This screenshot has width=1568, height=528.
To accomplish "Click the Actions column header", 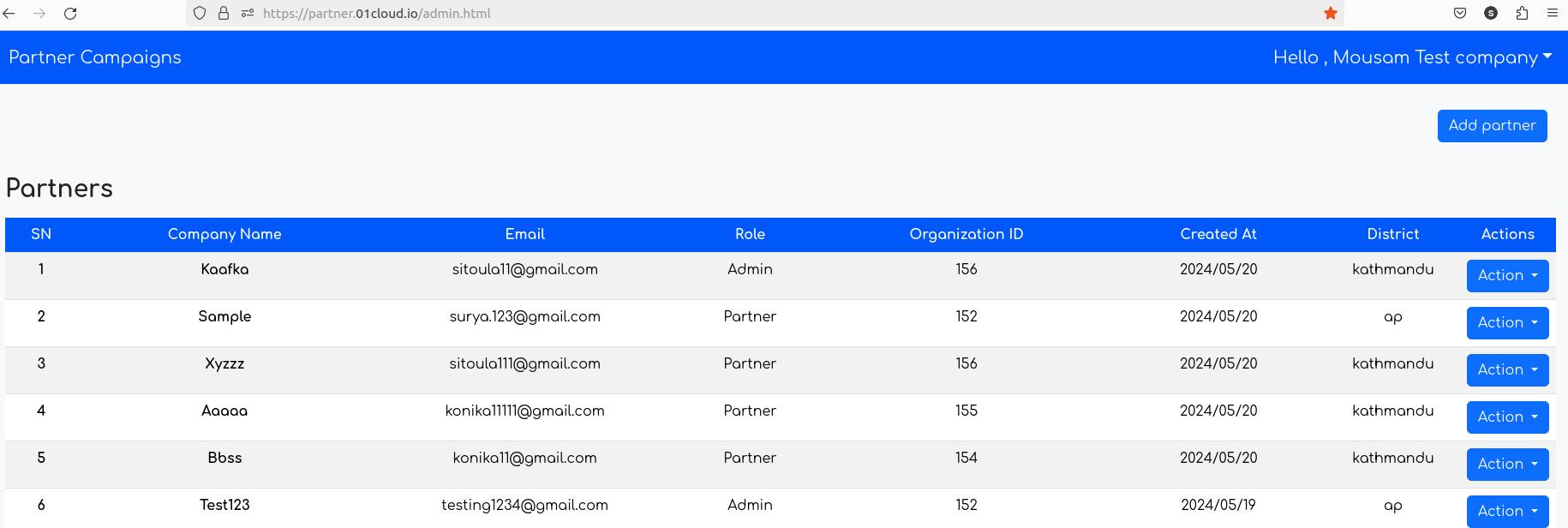I will click(1508, 234).
